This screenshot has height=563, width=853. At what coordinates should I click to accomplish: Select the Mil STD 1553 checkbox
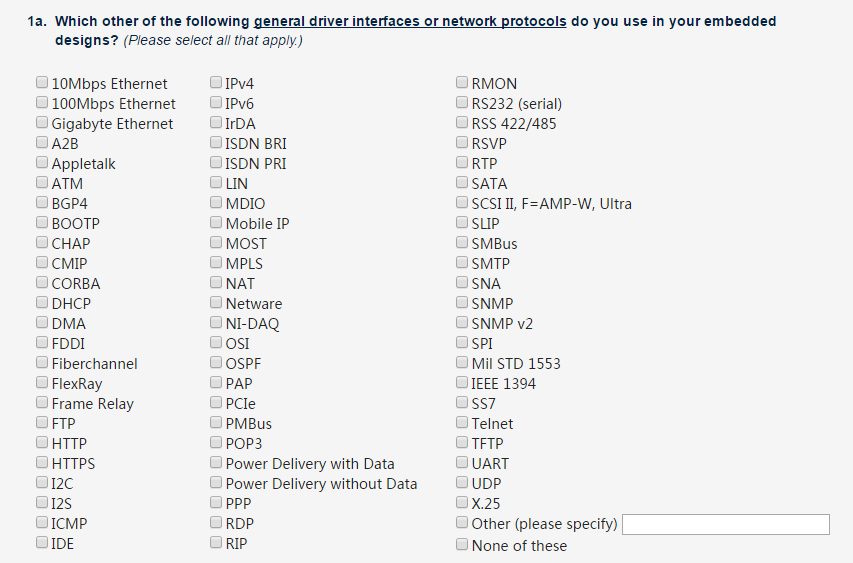coord(462,362)
